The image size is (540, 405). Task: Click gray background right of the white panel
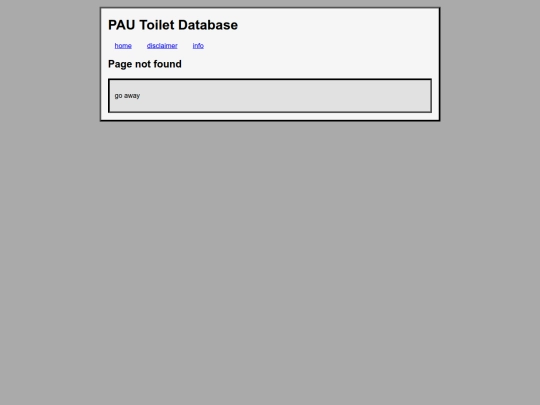[x=490, y=64]
